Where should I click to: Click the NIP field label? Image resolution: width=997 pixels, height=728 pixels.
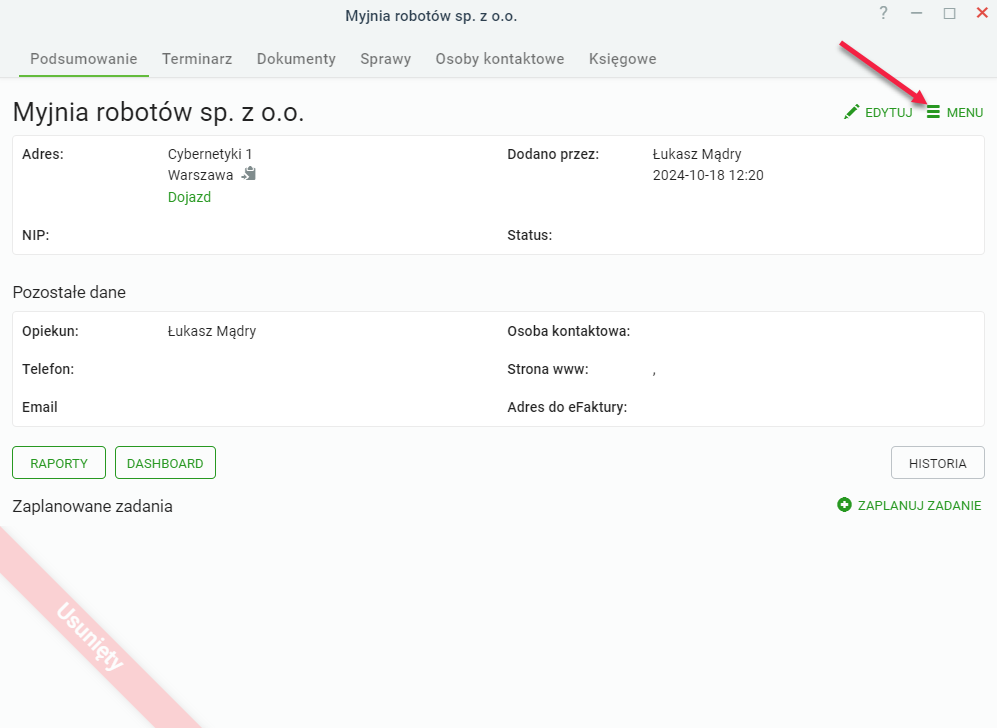tap(36, 235)
